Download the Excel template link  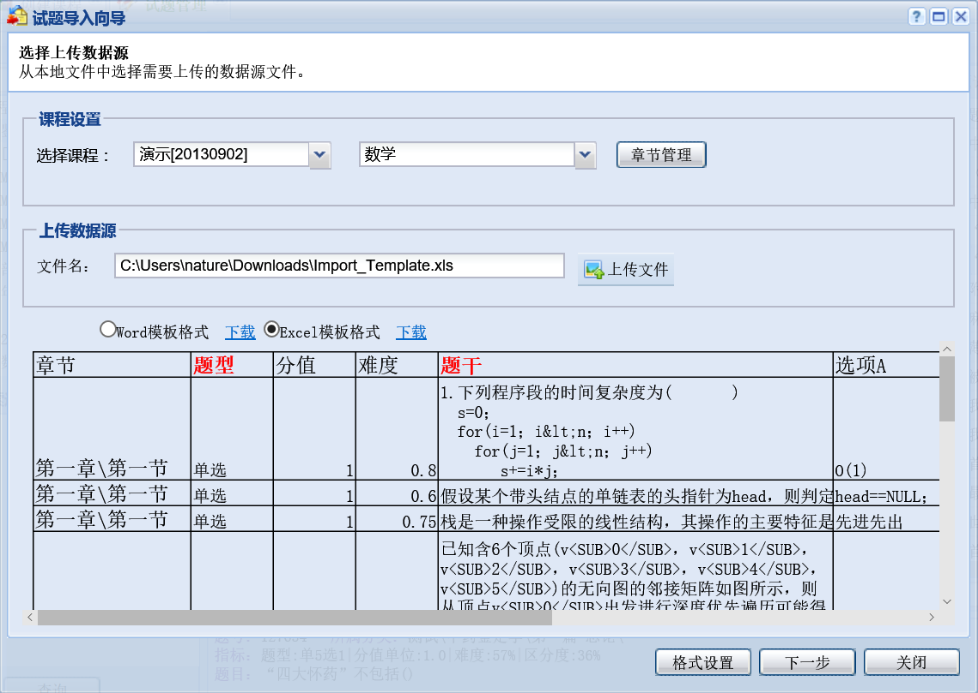coord(411,332)
